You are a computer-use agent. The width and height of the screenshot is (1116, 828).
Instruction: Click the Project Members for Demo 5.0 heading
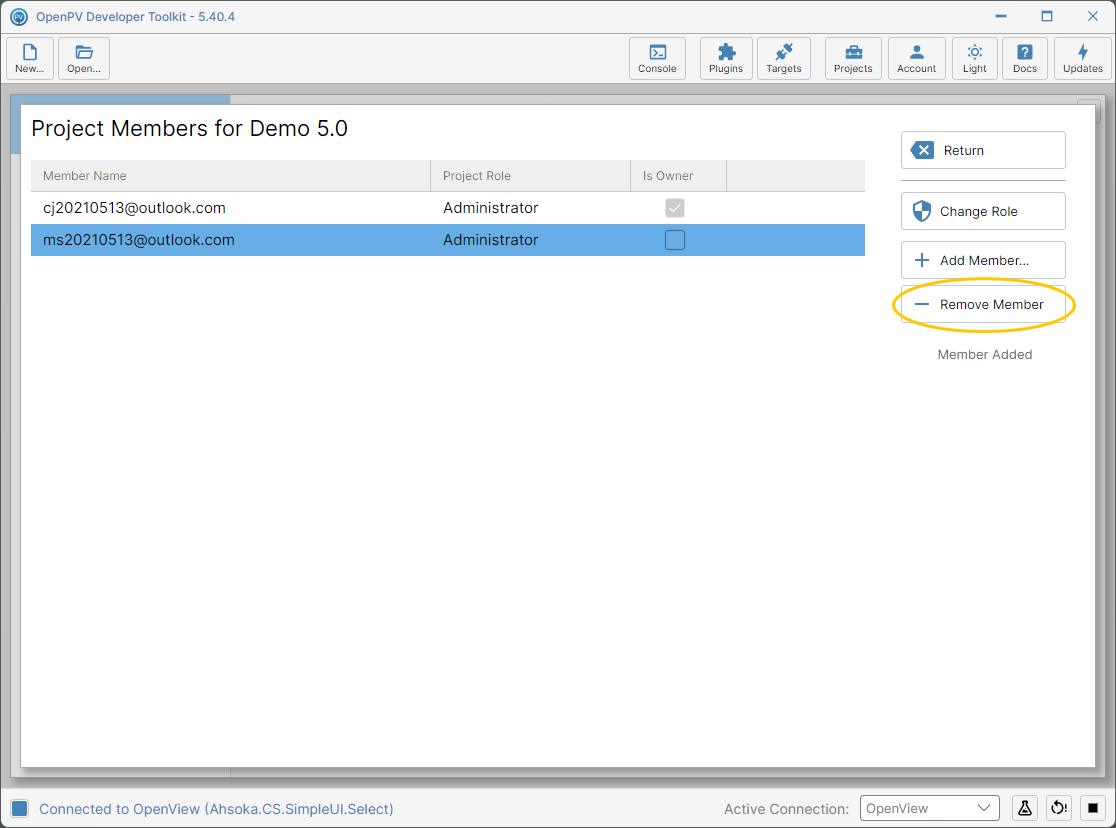click(x=189, y=129)
